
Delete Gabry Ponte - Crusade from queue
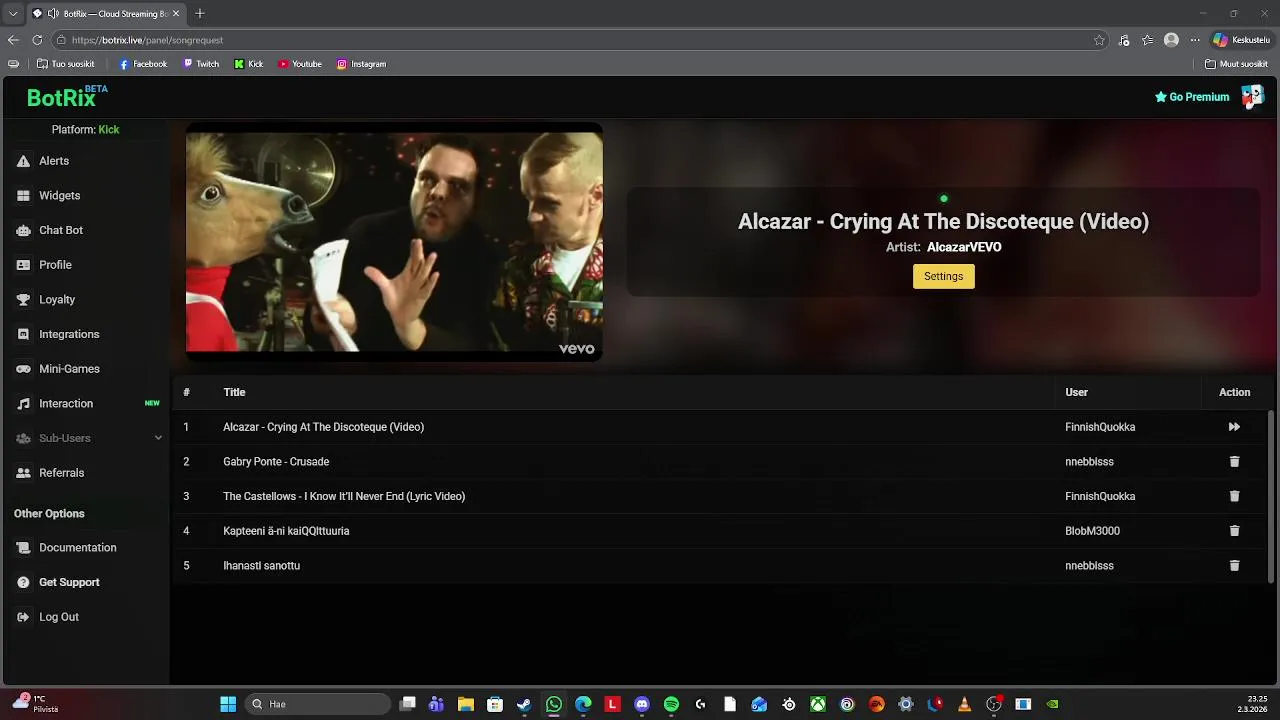coord(1234,462)
